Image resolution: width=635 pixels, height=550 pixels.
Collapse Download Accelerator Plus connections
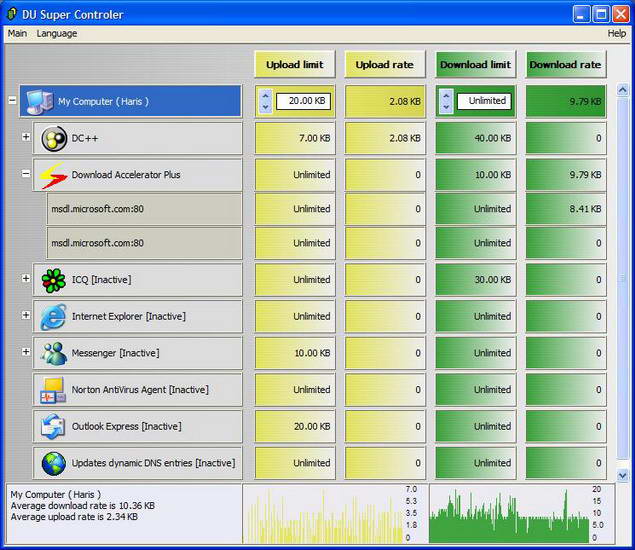26,174
